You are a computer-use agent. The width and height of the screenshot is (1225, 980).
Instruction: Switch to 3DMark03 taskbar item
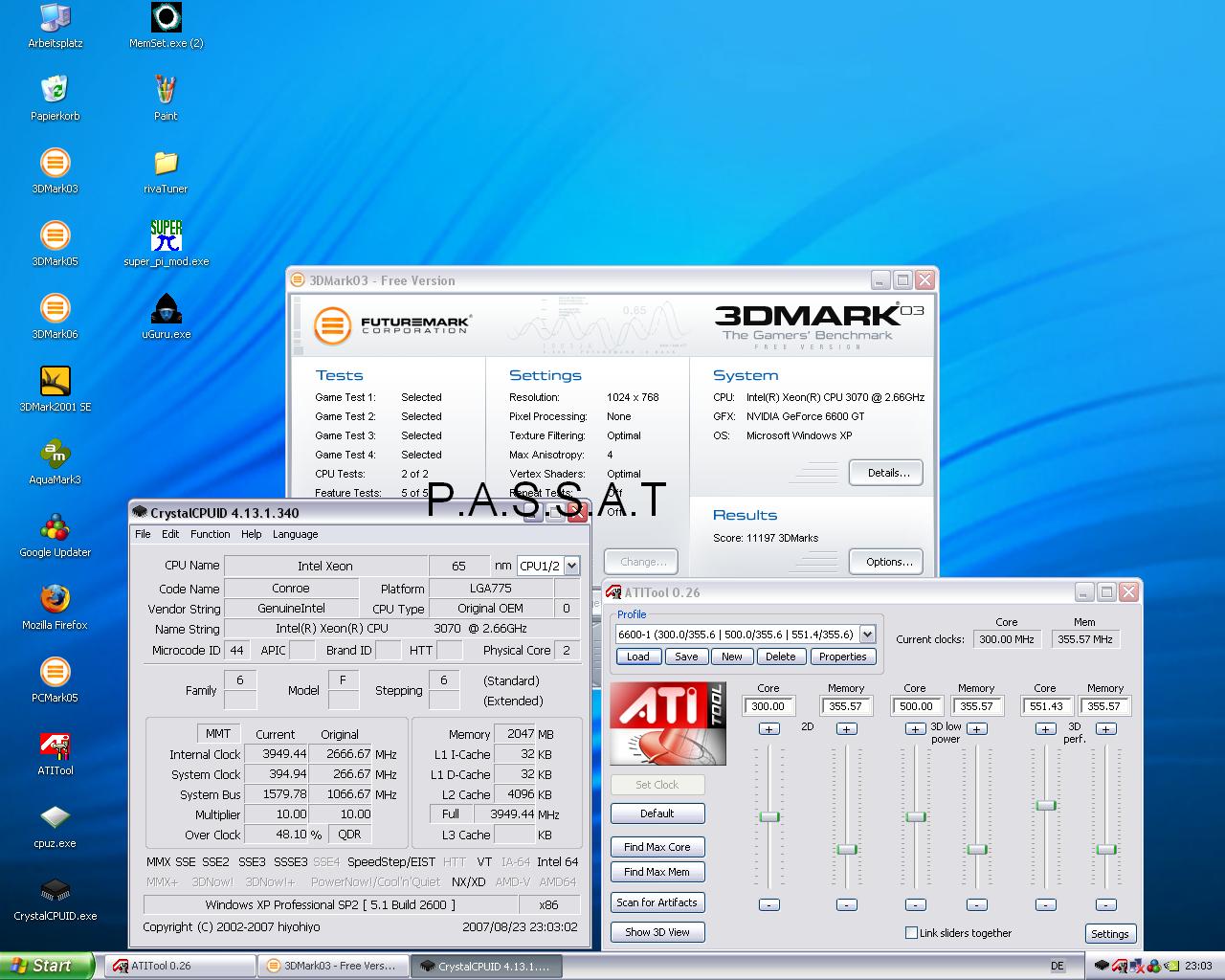click(332, 966)
